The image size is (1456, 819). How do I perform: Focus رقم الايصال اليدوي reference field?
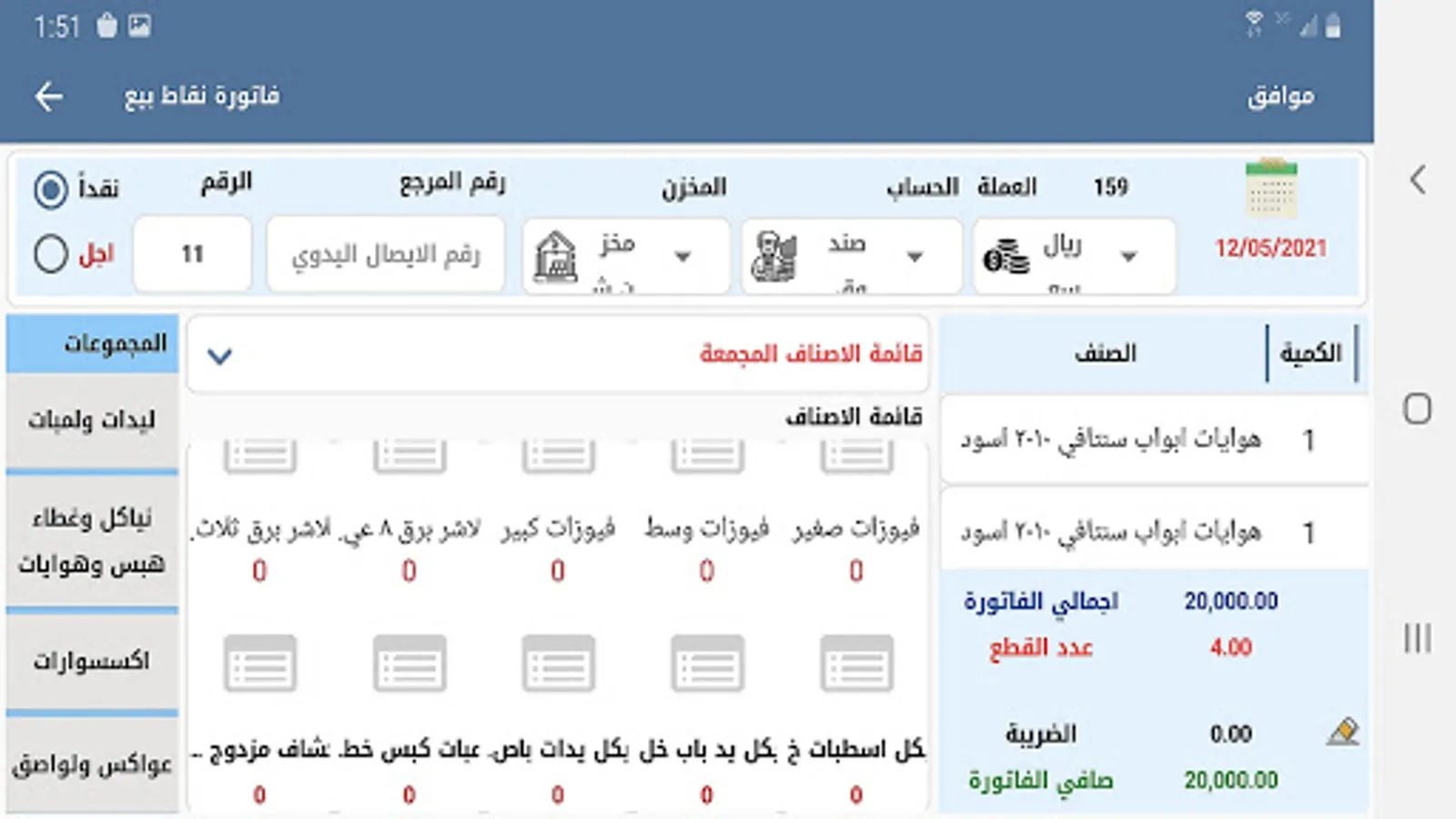tap(386, 254)
